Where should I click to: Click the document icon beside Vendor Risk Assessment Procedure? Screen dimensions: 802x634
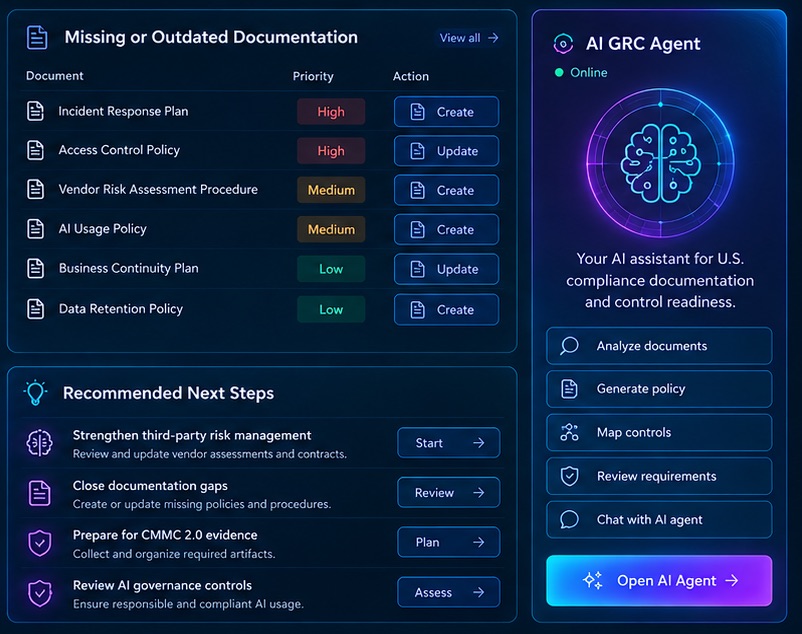[35, 189]
